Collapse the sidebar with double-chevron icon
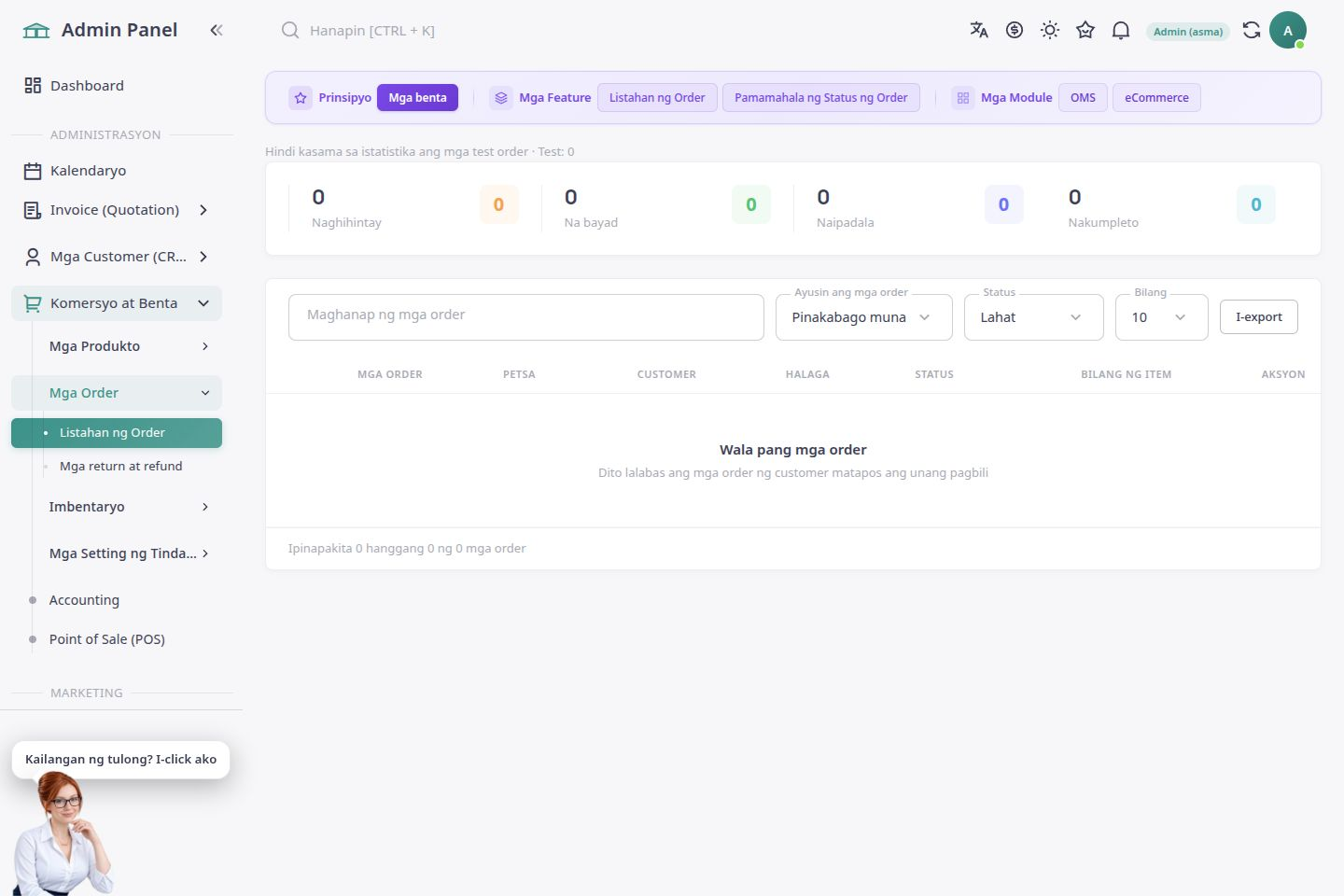This screenshot has width=1344, height=896. 217,30
